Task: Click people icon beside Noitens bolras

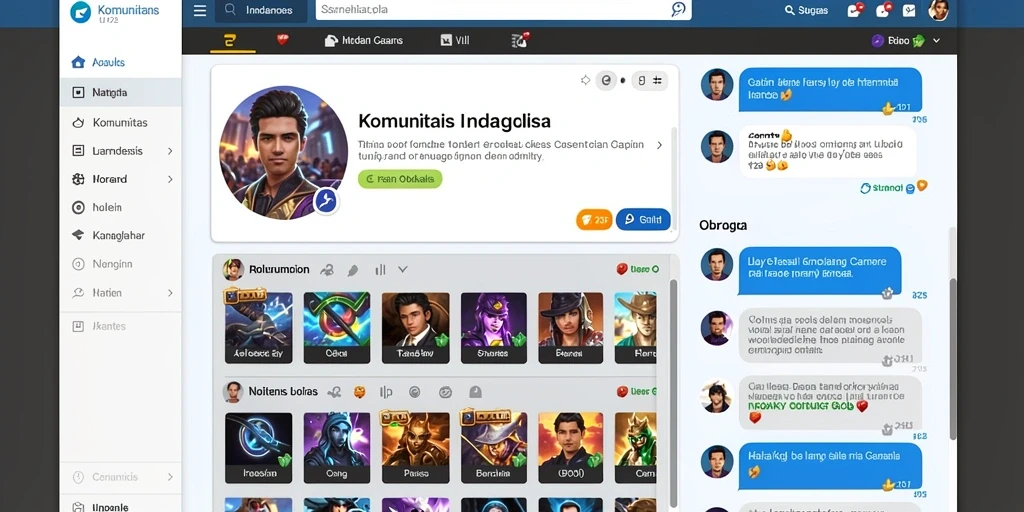Action: (334, 392)
